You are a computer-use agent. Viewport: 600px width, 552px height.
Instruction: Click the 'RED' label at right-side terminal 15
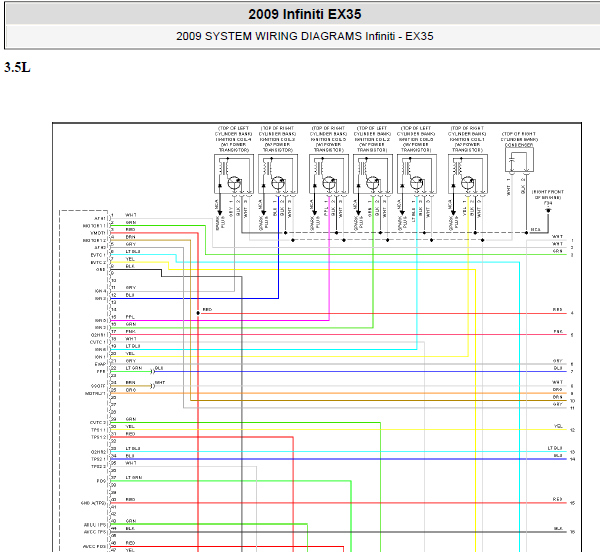pyautogui.click(x=558, y=499)
